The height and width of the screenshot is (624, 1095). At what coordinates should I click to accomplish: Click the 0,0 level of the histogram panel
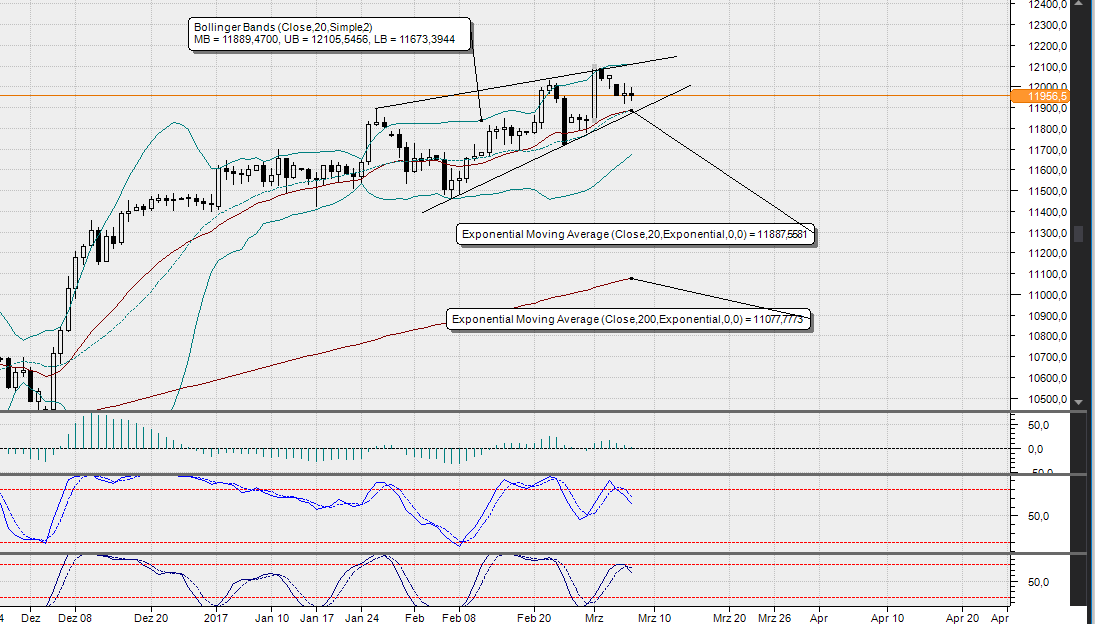[1036, 449]
